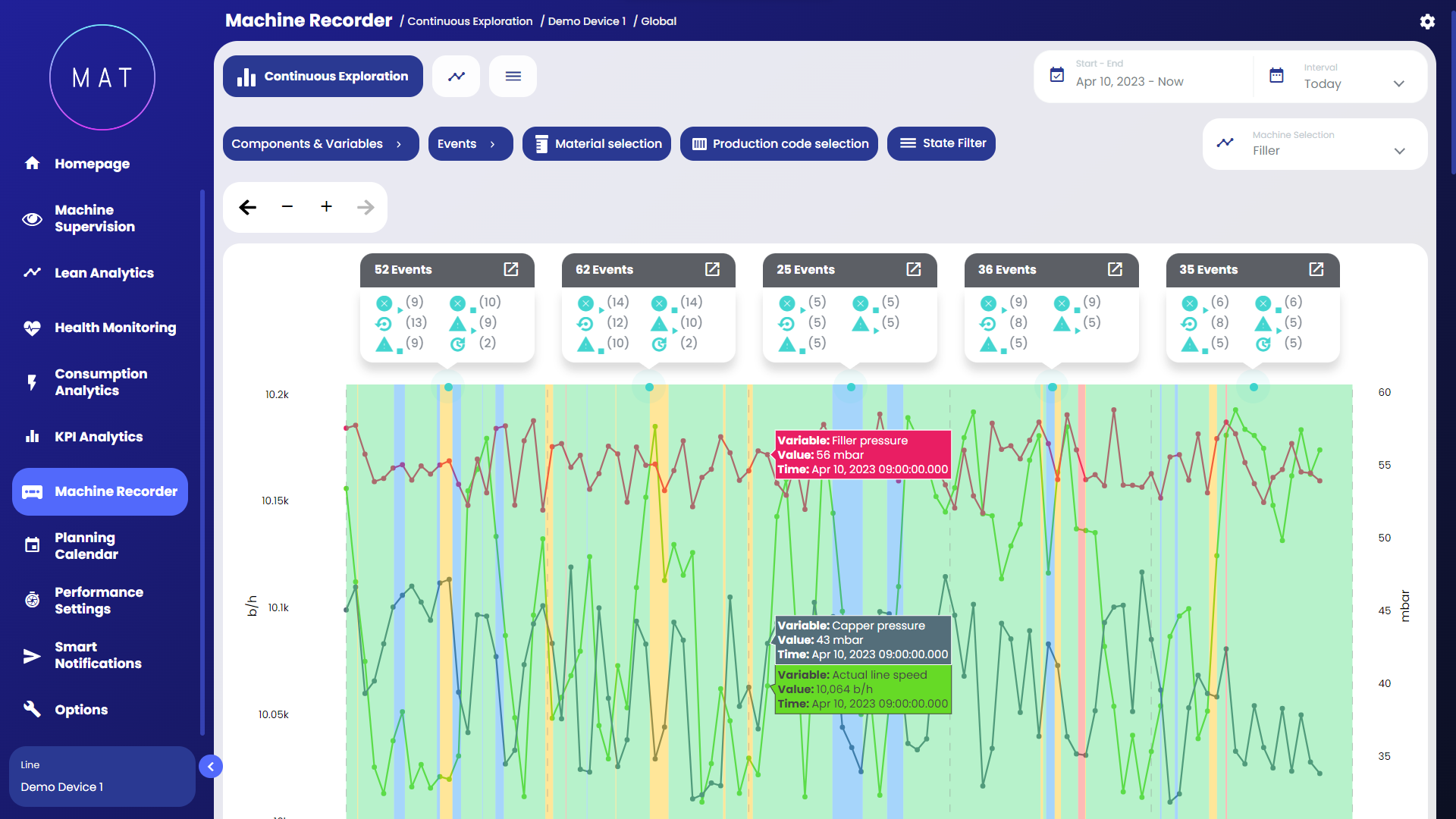
Task: Zoom out with the minus icon
Action: [x=287, y=206]
